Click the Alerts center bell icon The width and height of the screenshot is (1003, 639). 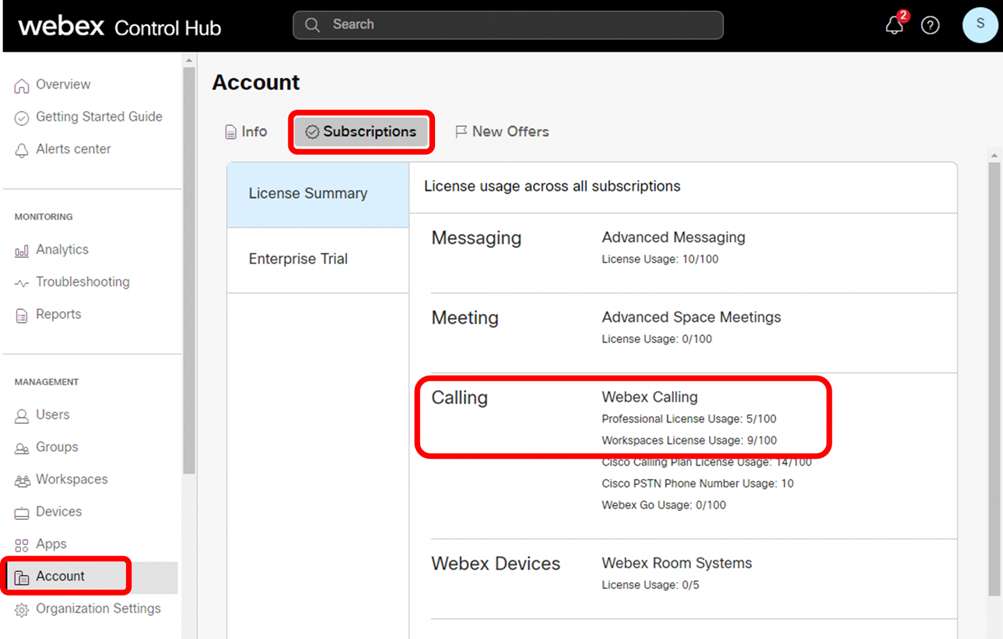22,150
